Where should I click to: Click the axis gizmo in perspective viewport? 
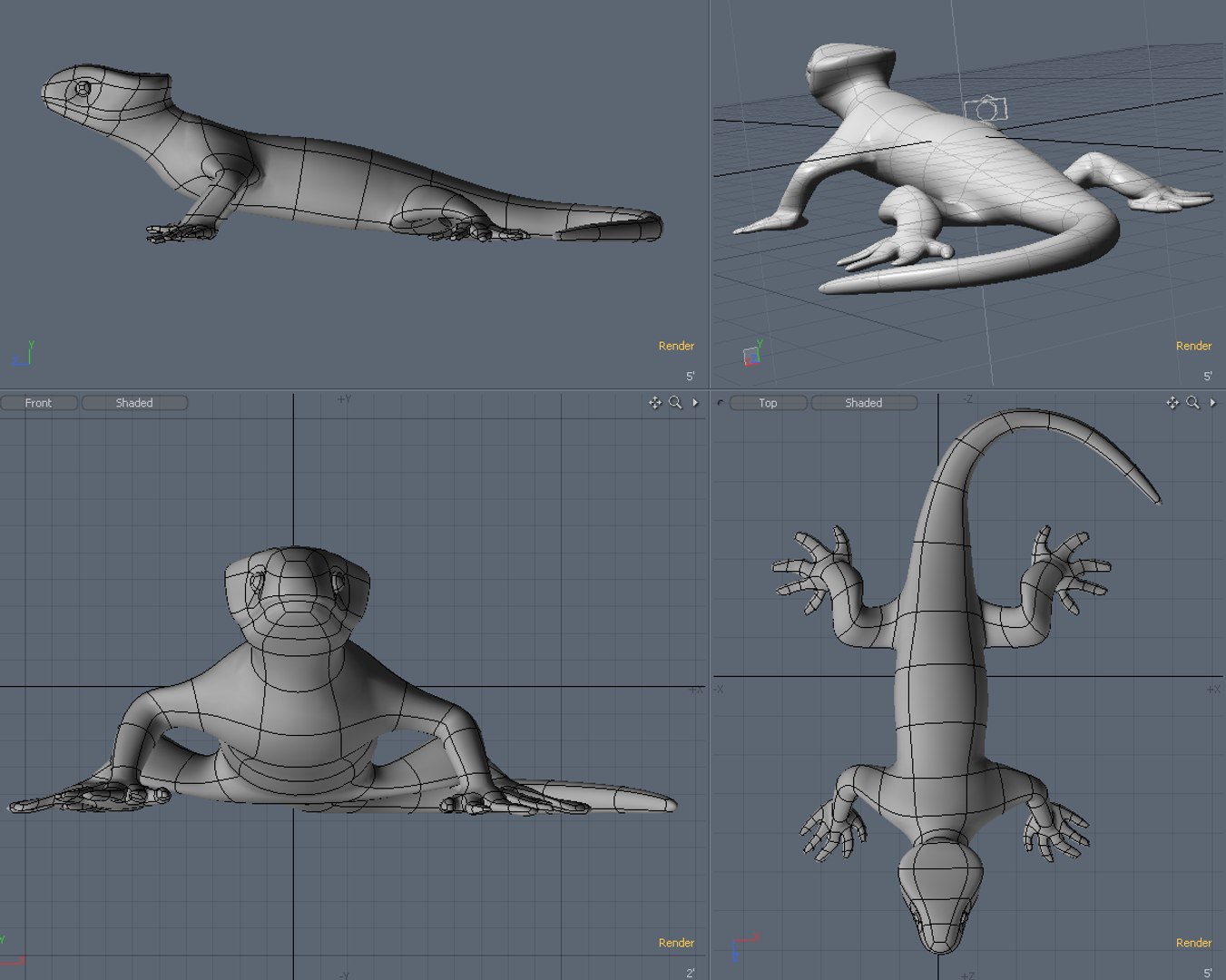(753, 353)
